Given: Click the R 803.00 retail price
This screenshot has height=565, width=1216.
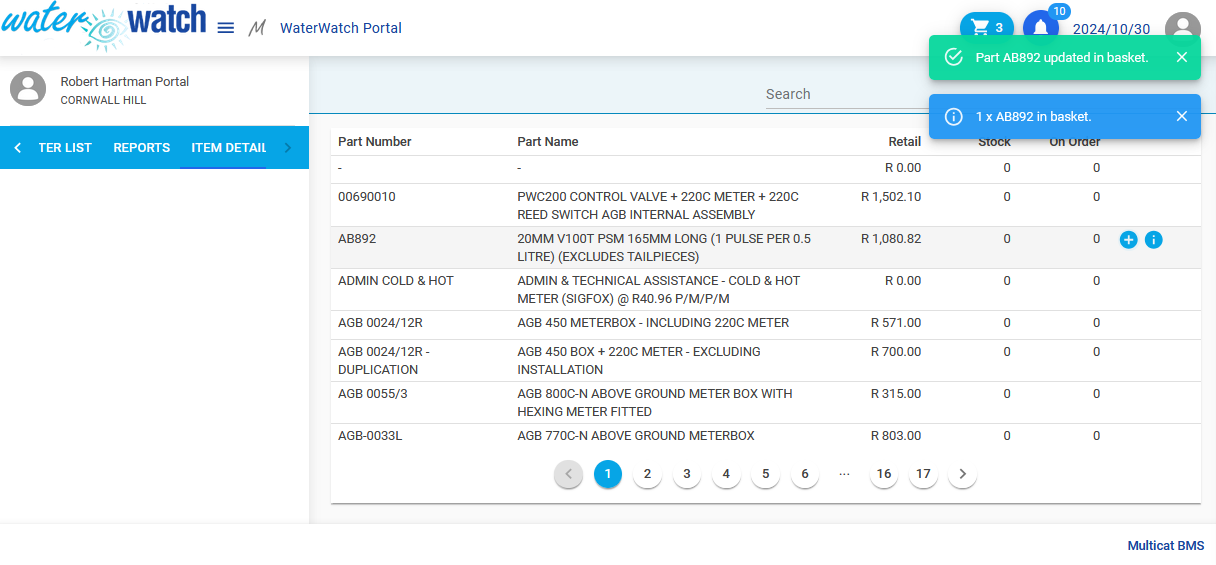Looking at the screenshot, I should [x=896, y=436].
